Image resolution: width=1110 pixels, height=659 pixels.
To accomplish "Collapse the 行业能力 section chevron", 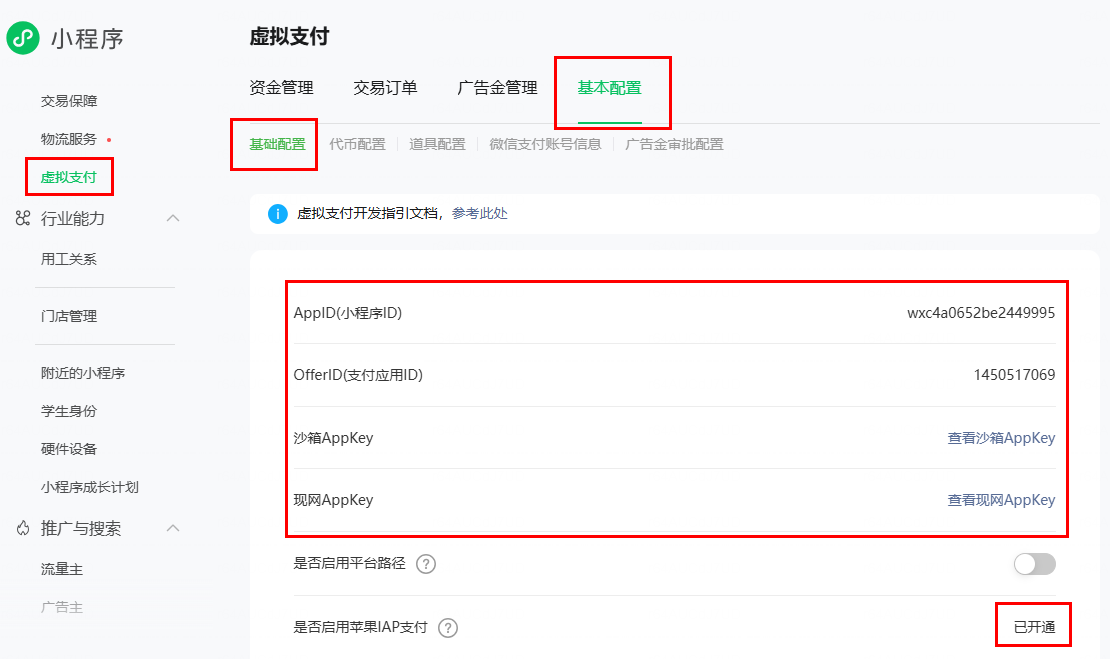I will (x=173, y=218).
